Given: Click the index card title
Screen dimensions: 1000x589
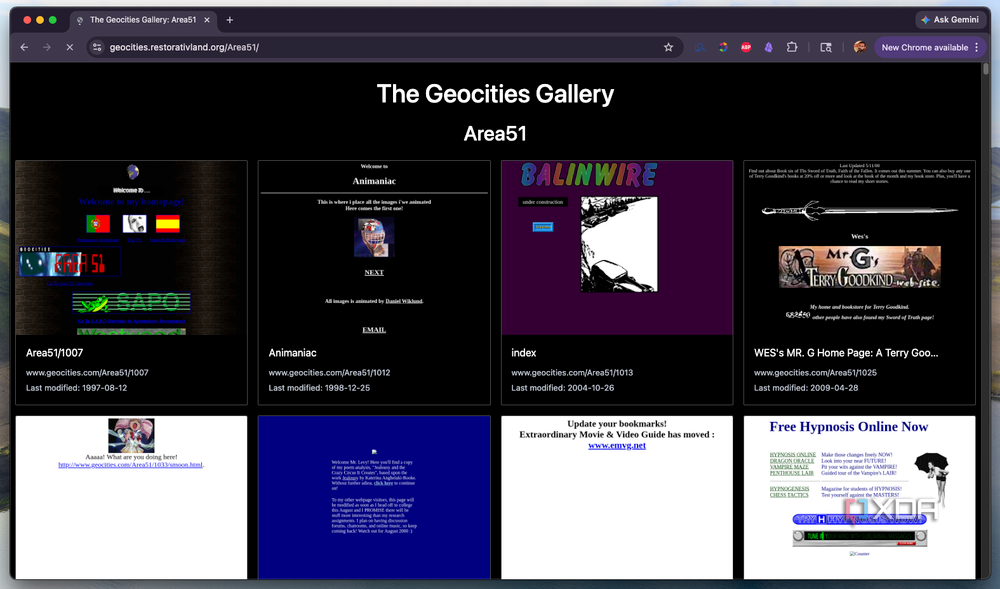Looking at the screenshot, I should click(x=524, y=353).
